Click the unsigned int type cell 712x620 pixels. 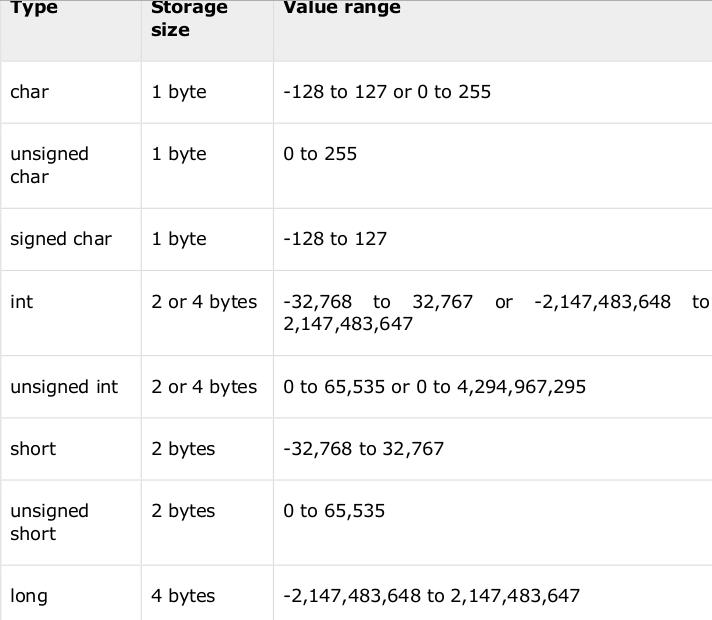coord(70,387)
